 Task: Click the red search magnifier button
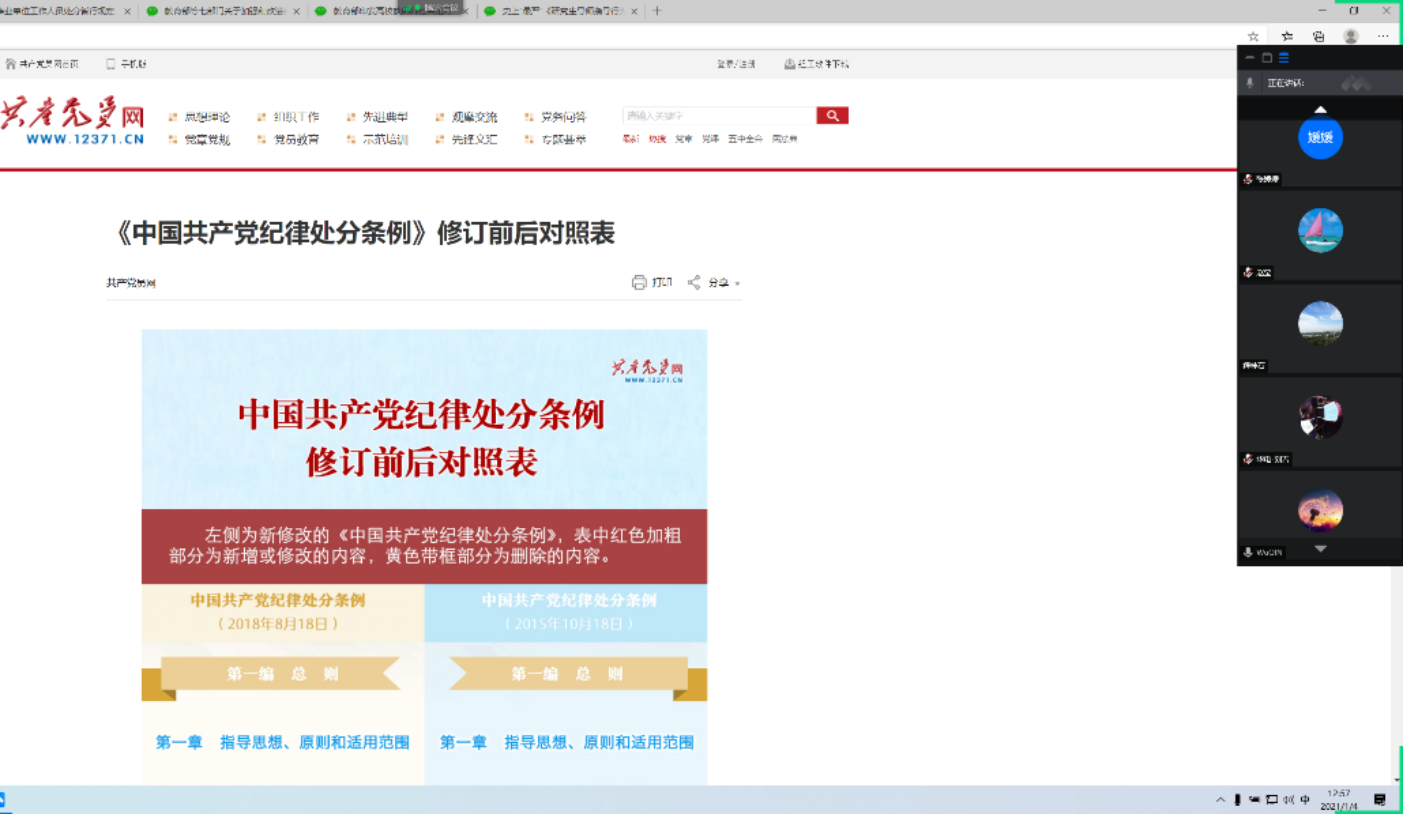coord(832,116)
